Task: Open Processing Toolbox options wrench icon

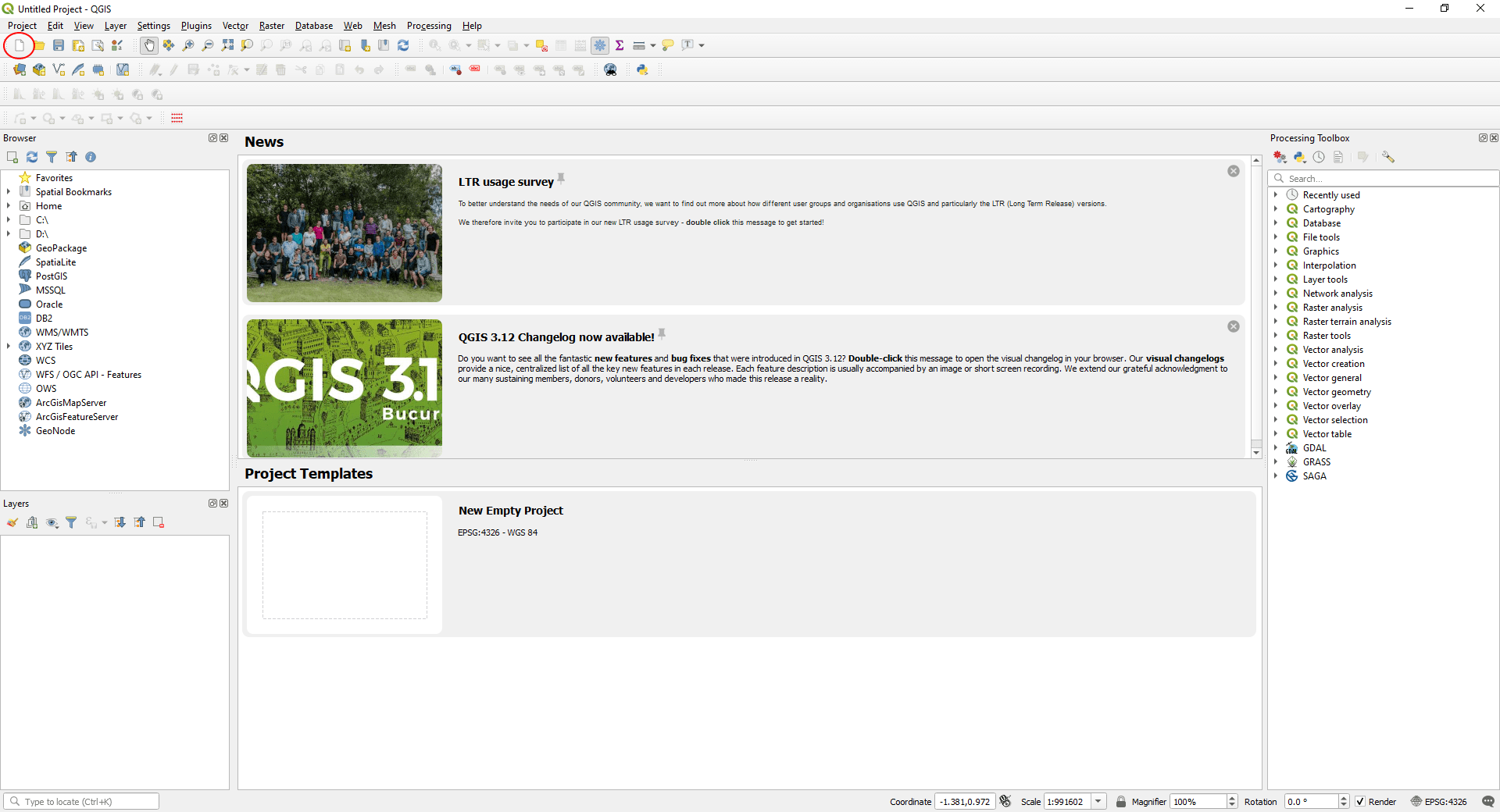Action: pyautogui.click(x=1388, y=157)
